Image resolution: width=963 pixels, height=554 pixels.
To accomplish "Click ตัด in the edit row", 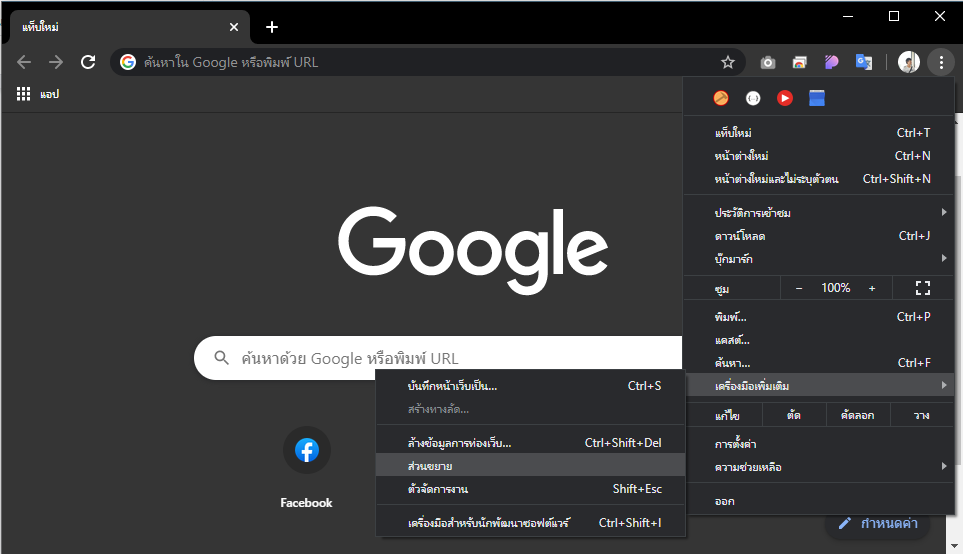I will [793, 415].
